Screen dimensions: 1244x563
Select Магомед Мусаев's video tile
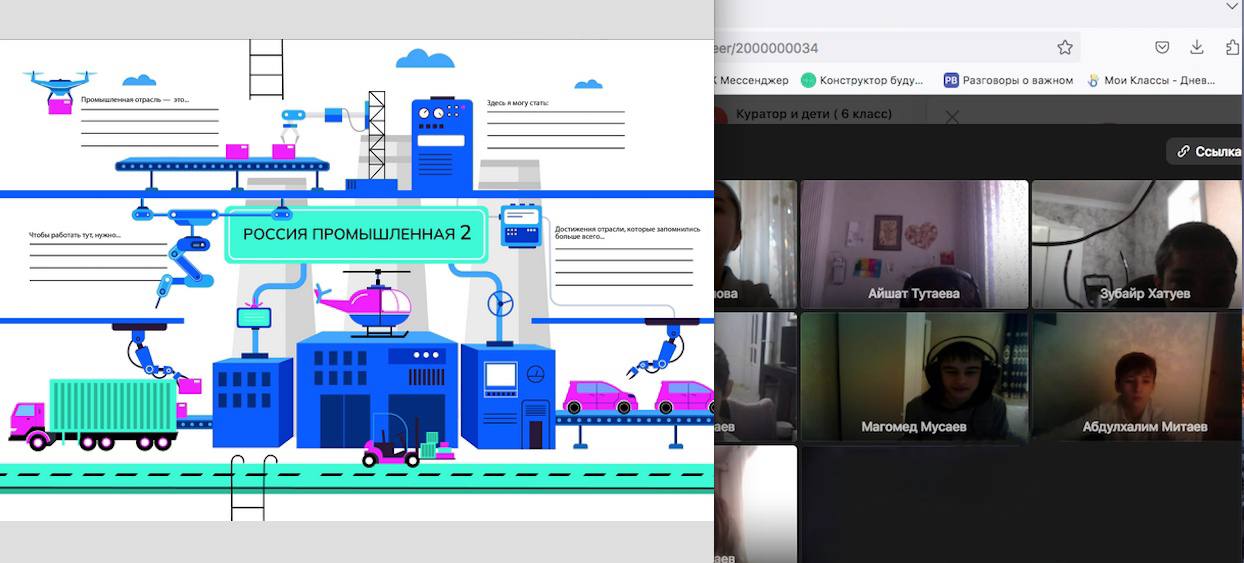[914, 376]
